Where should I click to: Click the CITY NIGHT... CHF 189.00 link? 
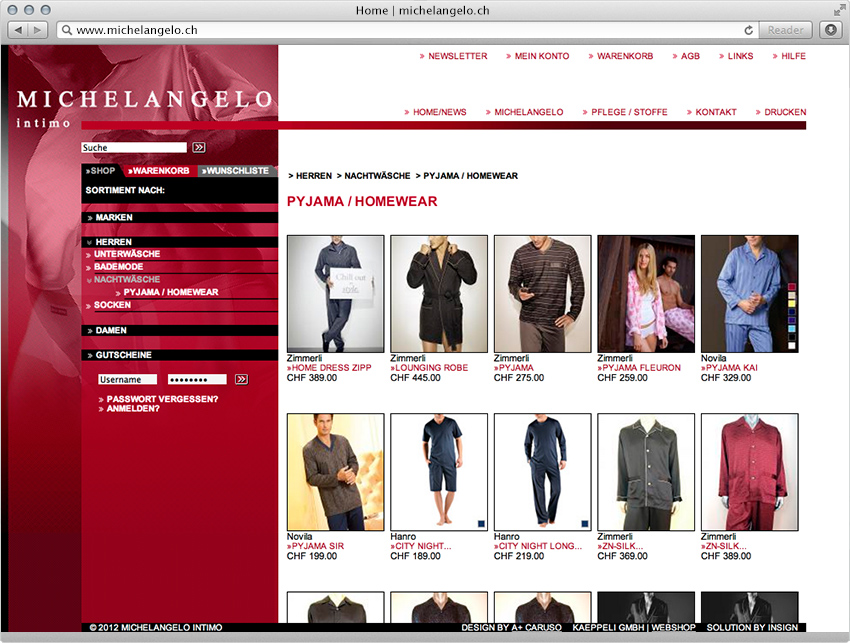pyautogui.click(x=421, y=546)
